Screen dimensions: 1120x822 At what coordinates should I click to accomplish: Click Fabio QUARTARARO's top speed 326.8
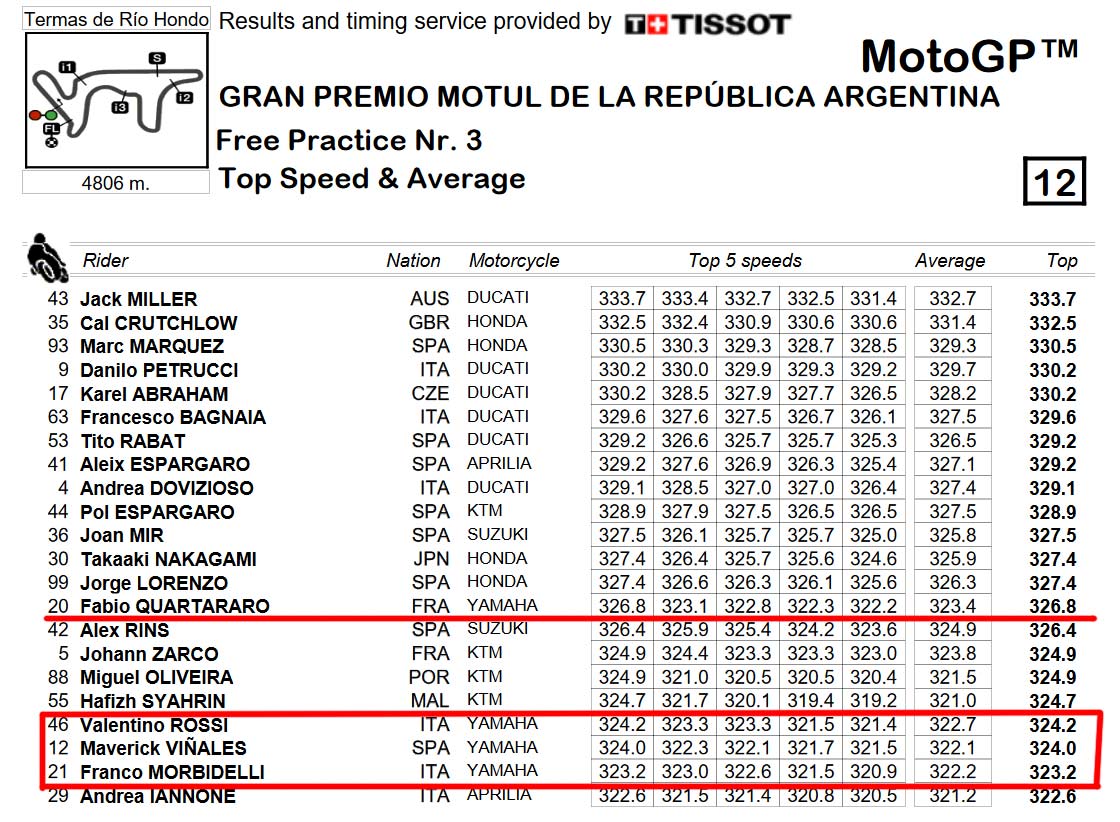pyautogui.click(x=1052, y=607)
